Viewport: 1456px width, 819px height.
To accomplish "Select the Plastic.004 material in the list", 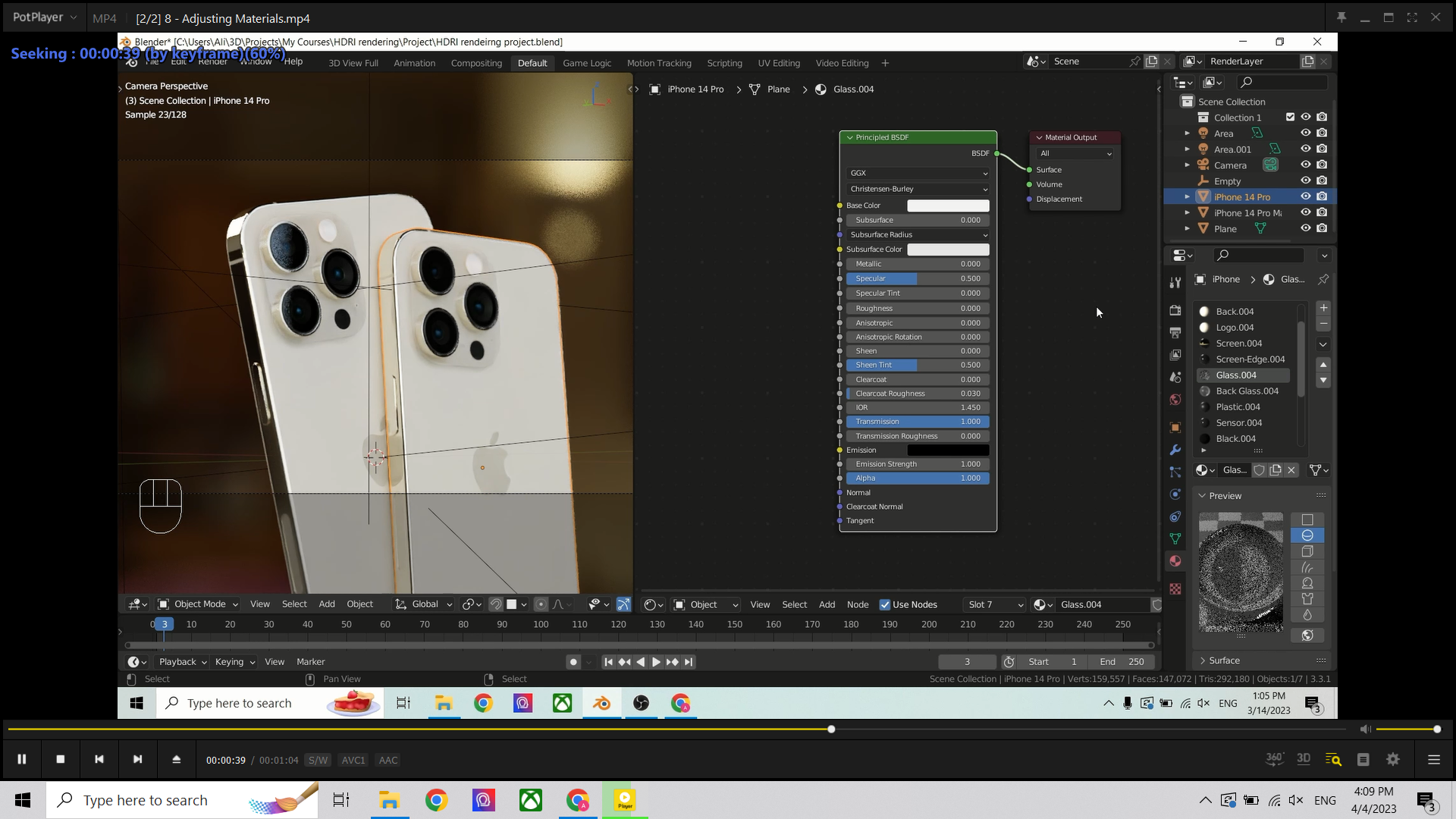I will (x=1238, y=406).
